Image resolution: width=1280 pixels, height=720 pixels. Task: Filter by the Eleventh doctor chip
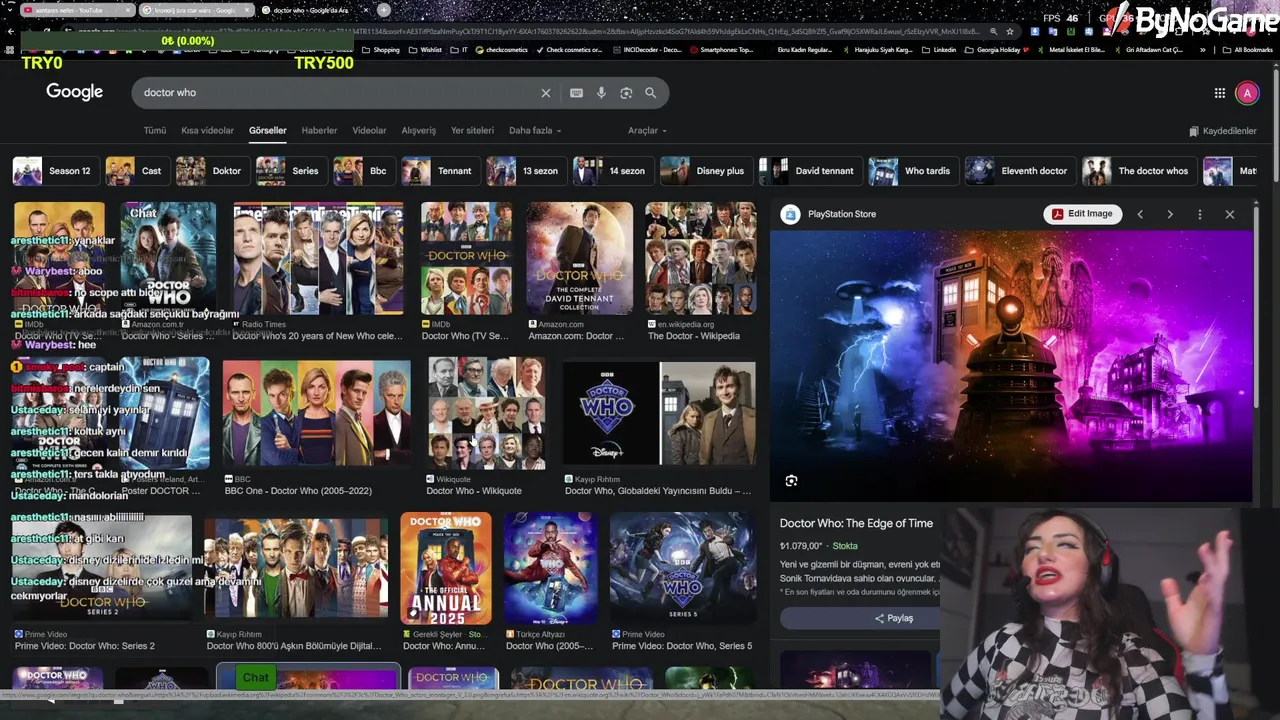1019,171
